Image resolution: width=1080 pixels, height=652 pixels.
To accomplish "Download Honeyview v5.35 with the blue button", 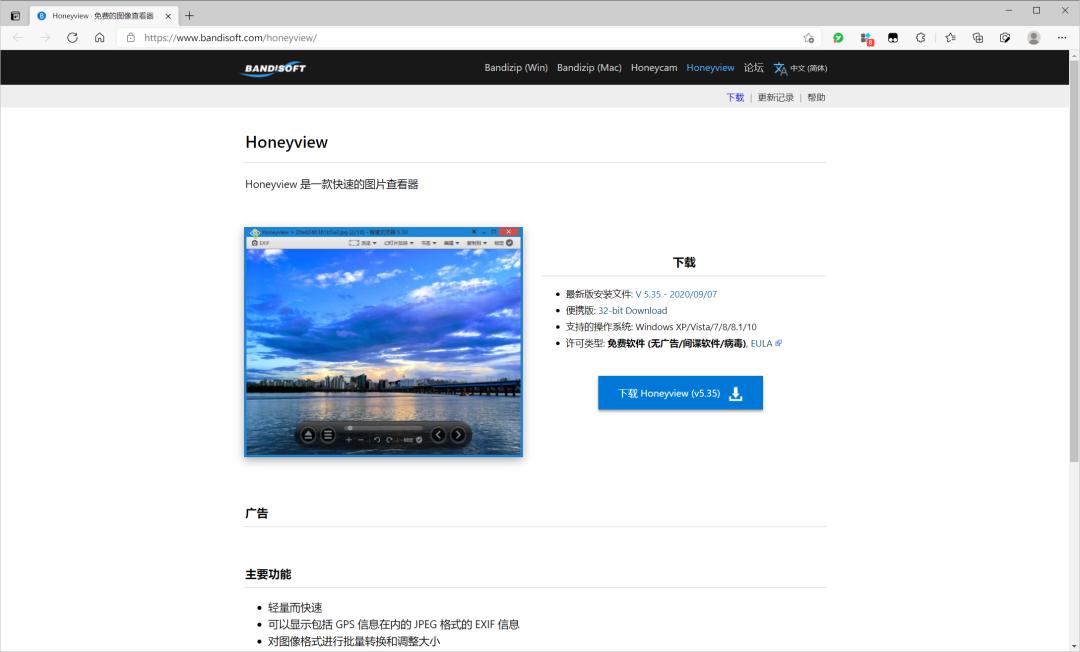I will tap(680, 392).
